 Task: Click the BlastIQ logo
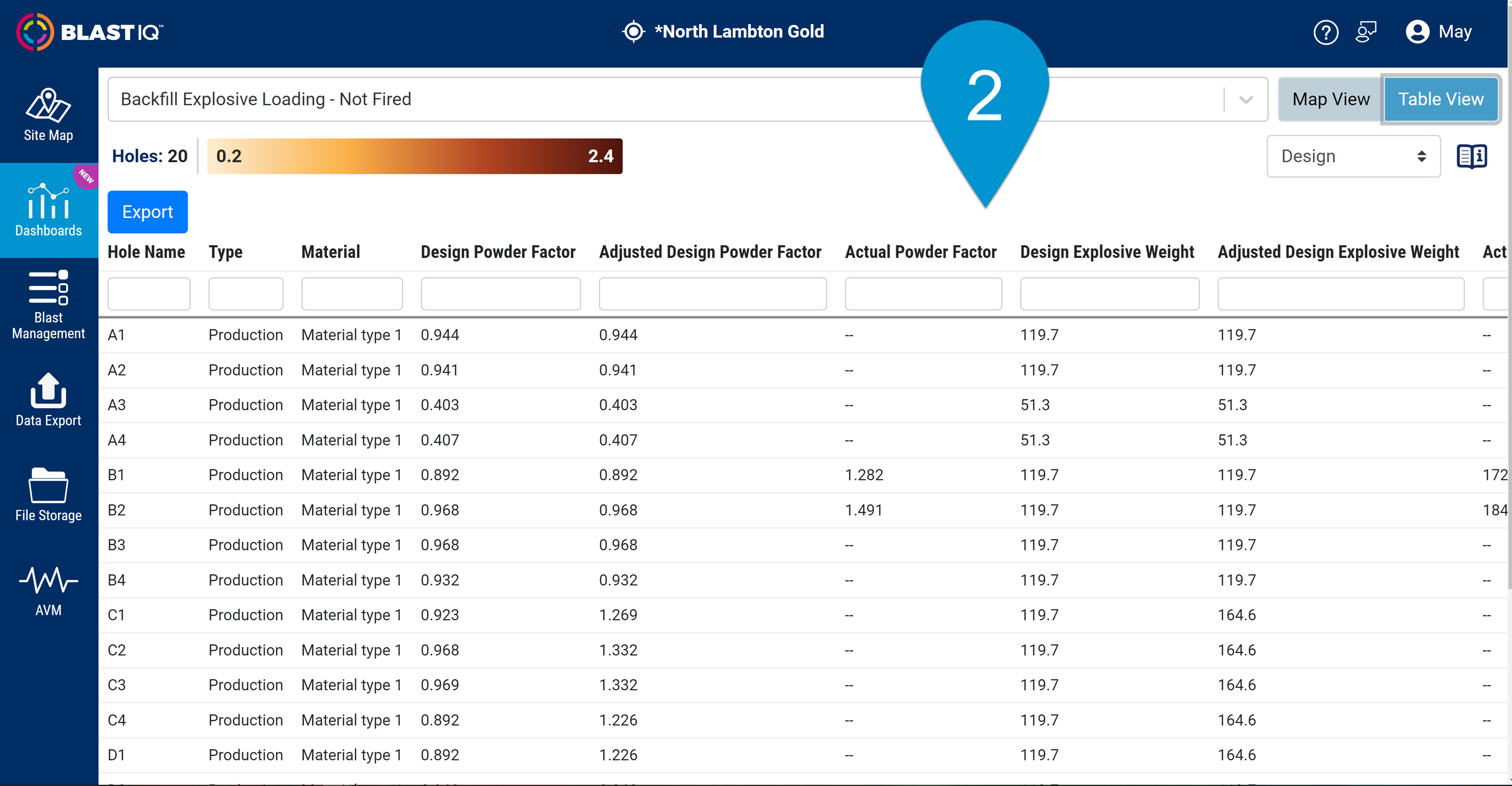[x=90, y=32]
